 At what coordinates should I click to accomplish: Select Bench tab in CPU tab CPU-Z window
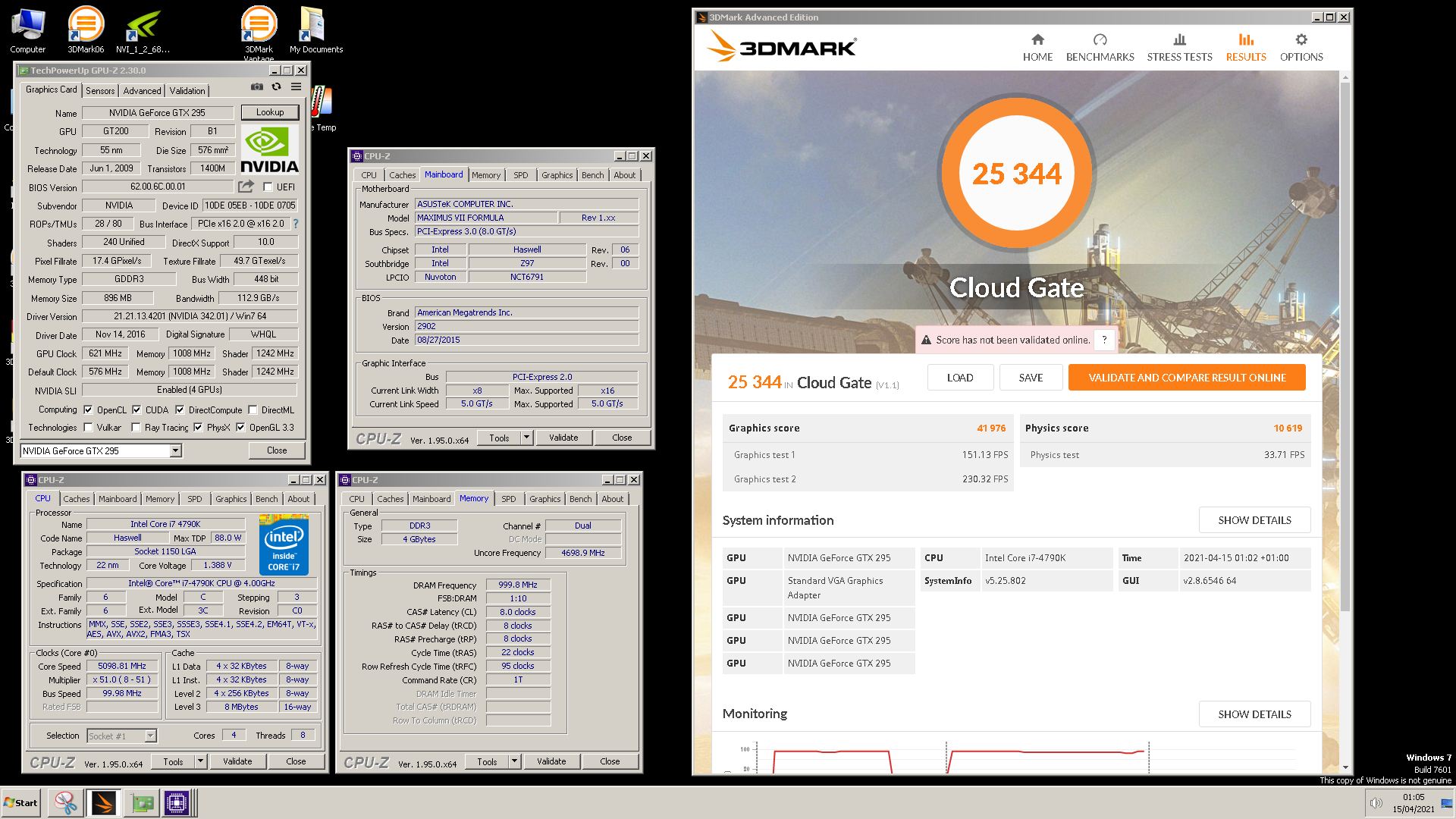[x=266, y=499]
